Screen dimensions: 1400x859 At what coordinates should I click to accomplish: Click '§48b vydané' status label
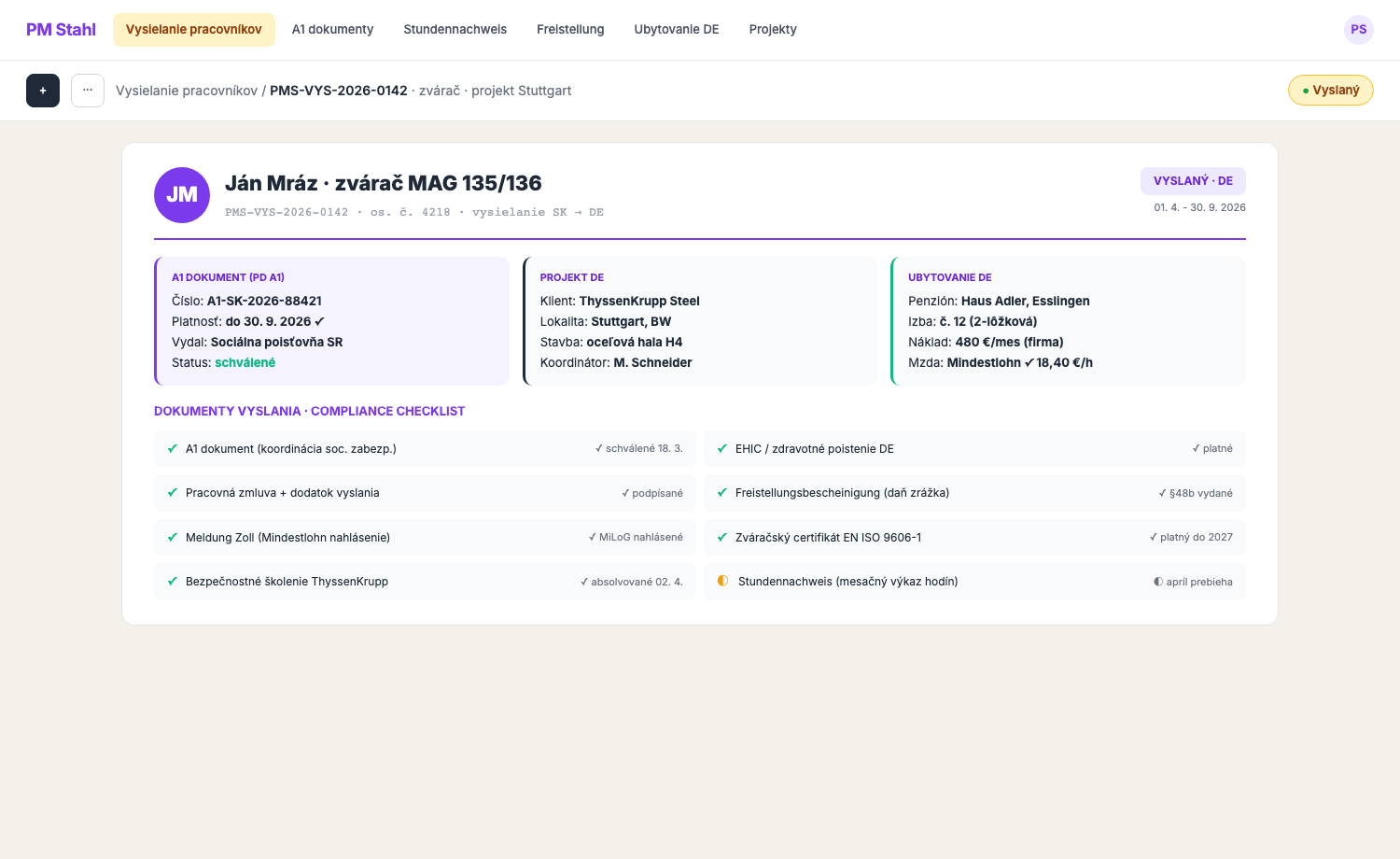(1196, 493)
